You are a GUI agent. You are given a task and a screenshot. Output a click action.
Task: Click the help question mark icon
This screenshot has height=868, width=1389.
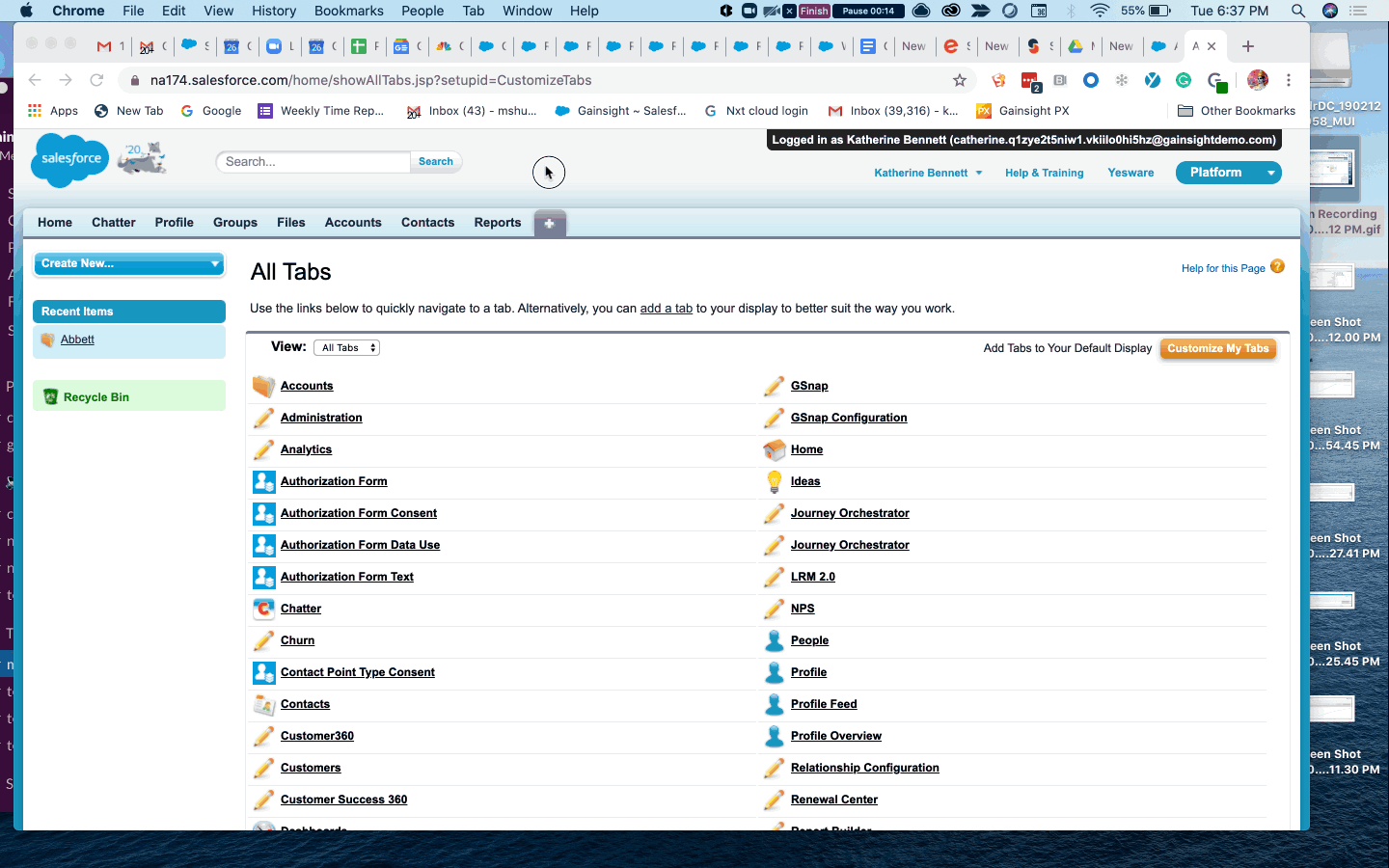click(x=1277, y=267)
